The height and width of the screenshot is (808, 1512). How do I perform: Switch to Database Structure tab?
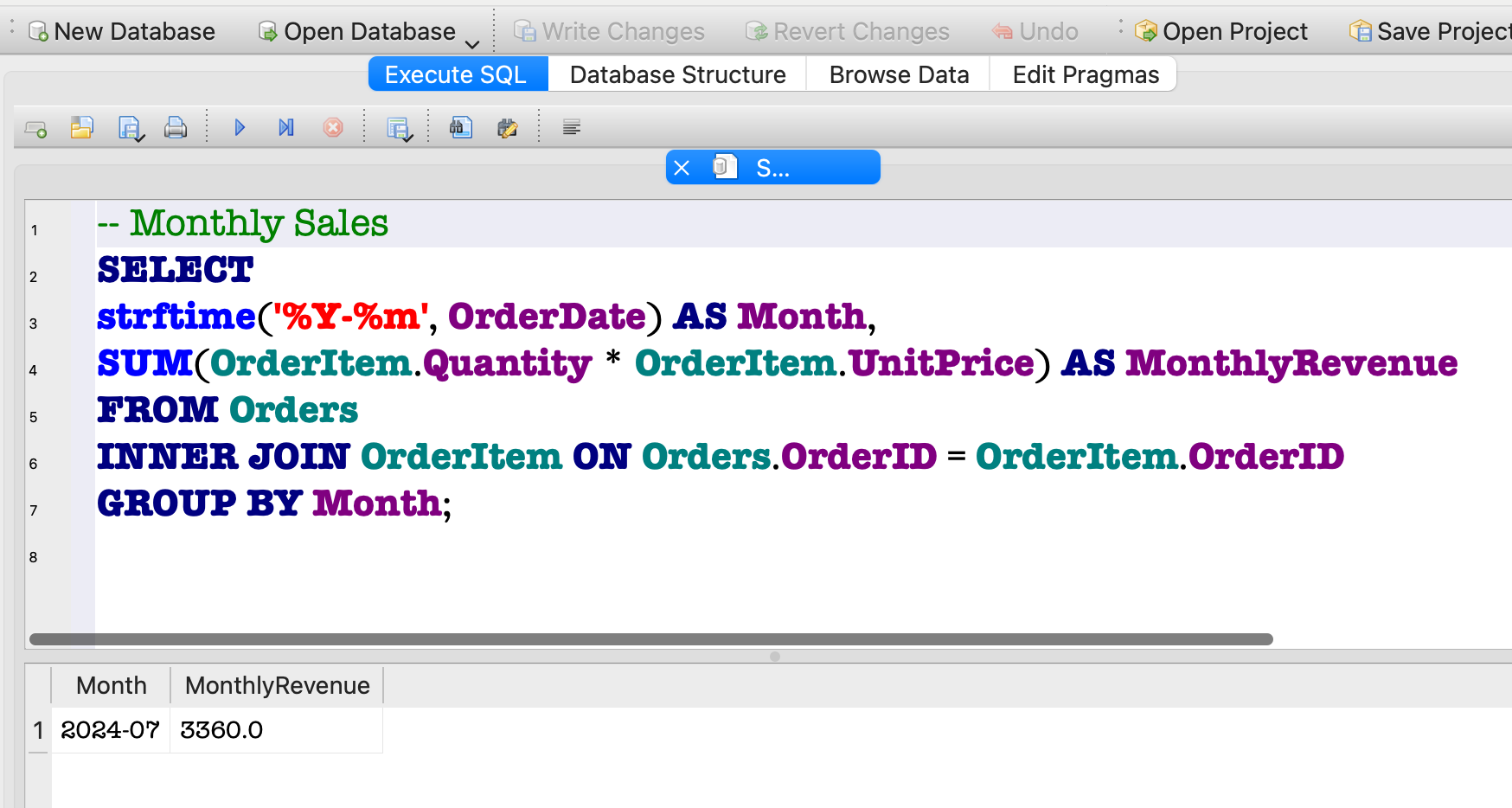pos(677,74)
